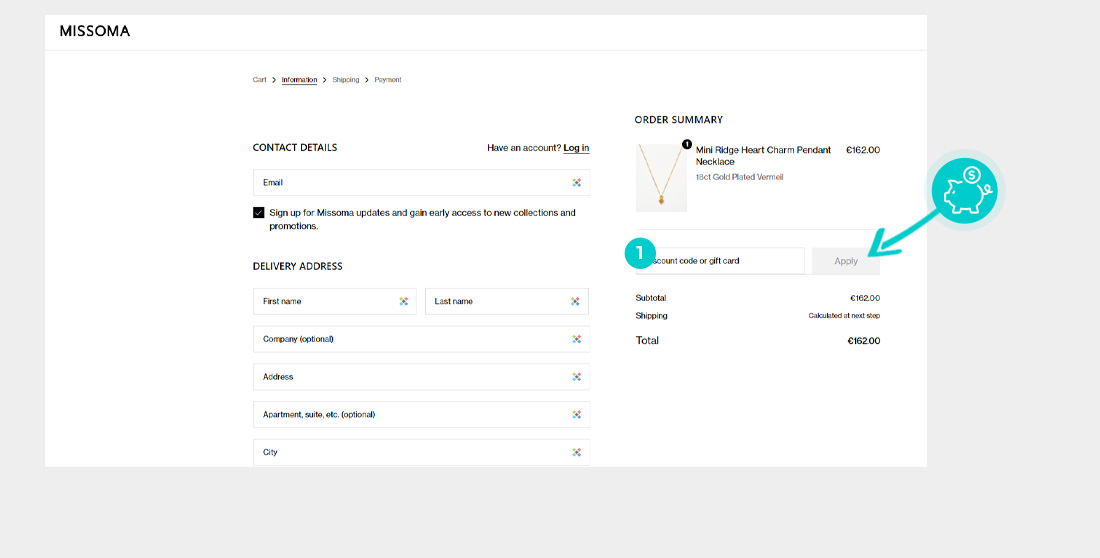Click the autofill icon in Last name field
This screenshot has height=558, width=1100.
tap(576, 301)
